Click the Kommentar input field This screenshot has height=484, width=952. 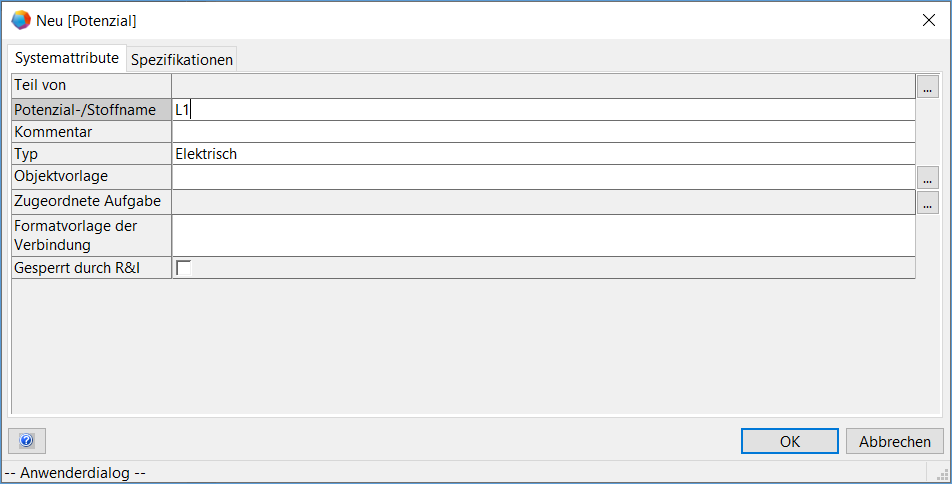(x=543, y=132)
